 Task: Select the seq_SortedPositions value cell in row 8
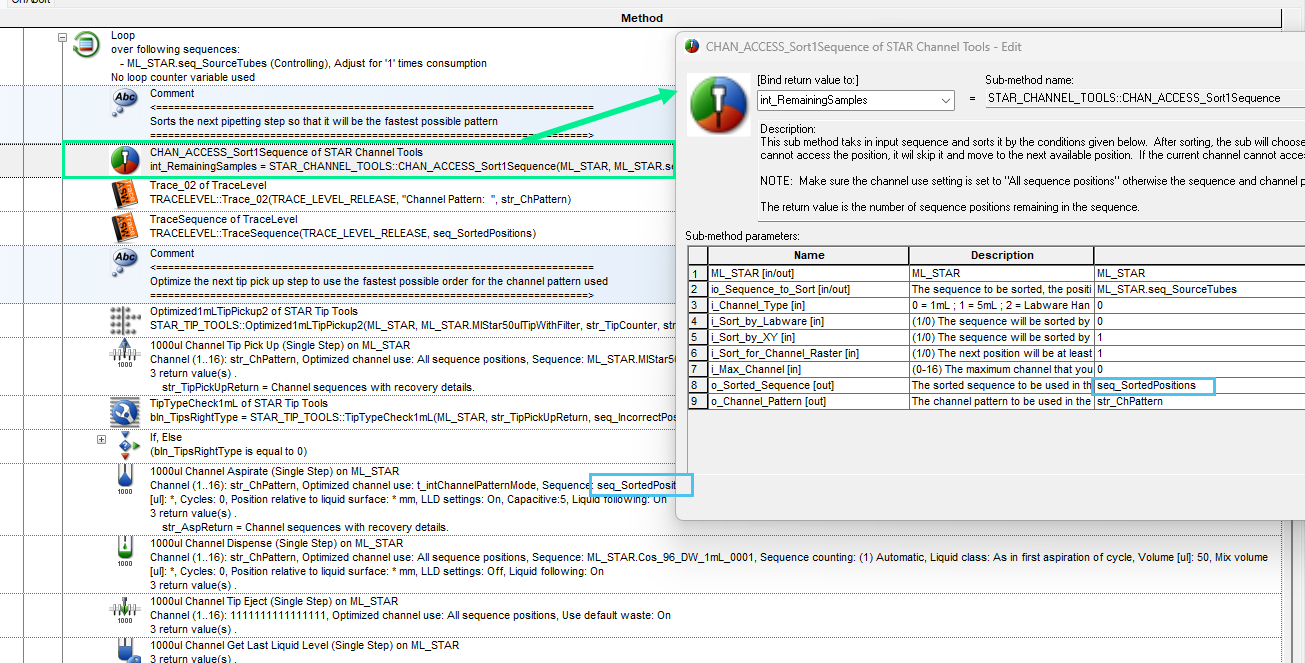[x=1154, y=385]
